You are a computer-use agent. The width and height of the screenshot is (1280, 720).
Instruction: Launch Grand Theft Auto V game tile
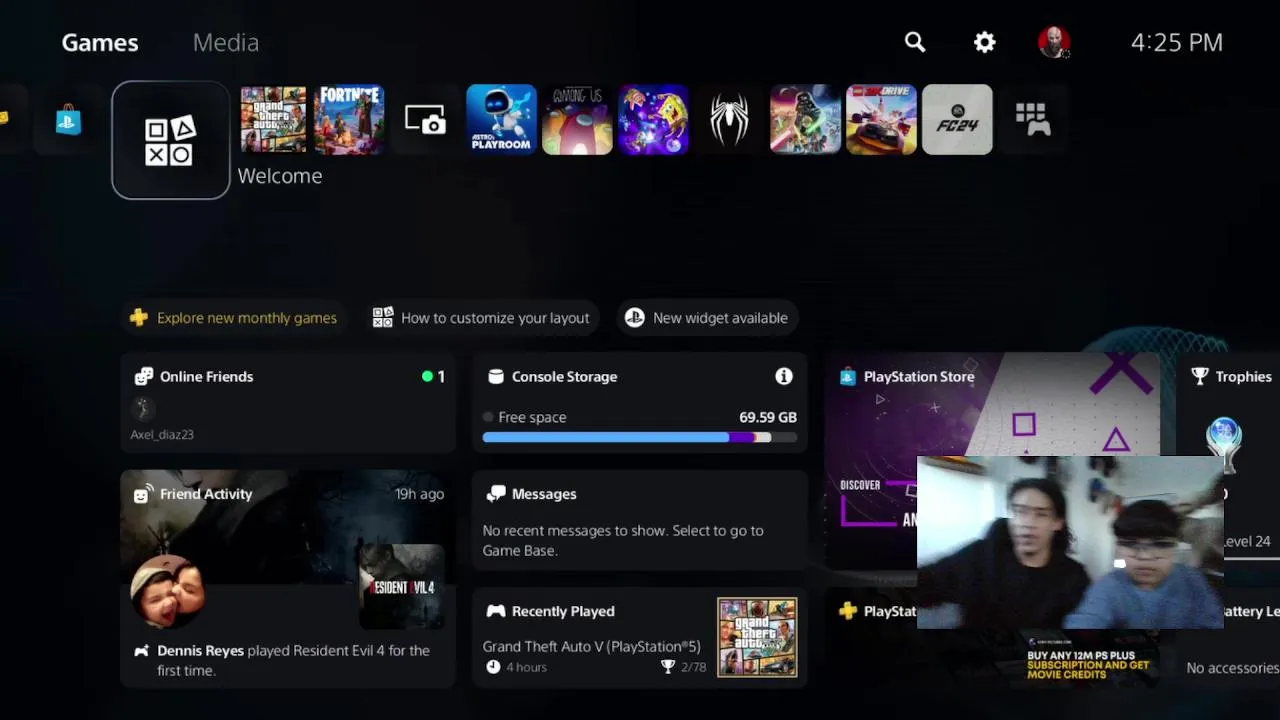point(273,120)
